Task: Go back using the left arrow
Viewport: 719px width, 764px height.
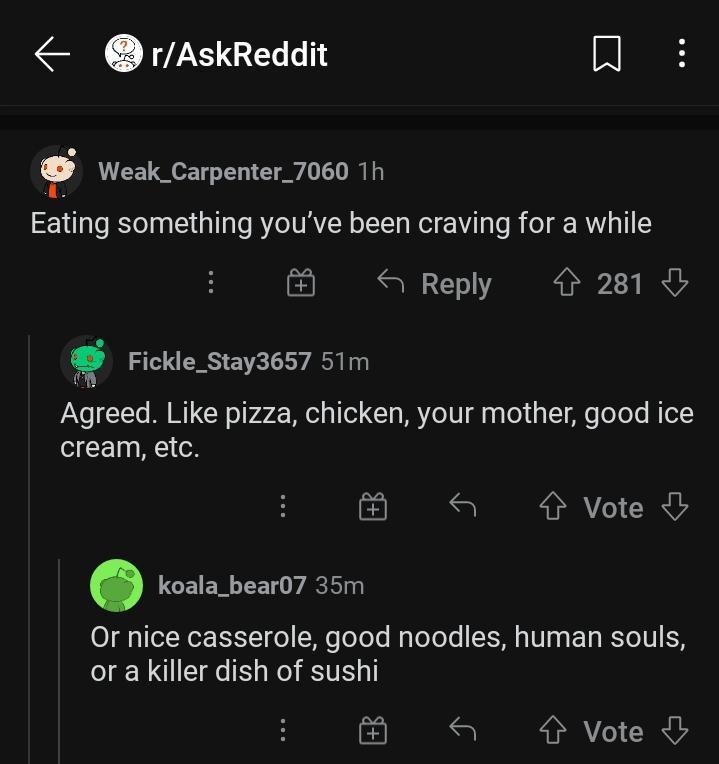Action: (x=52, y=54)
